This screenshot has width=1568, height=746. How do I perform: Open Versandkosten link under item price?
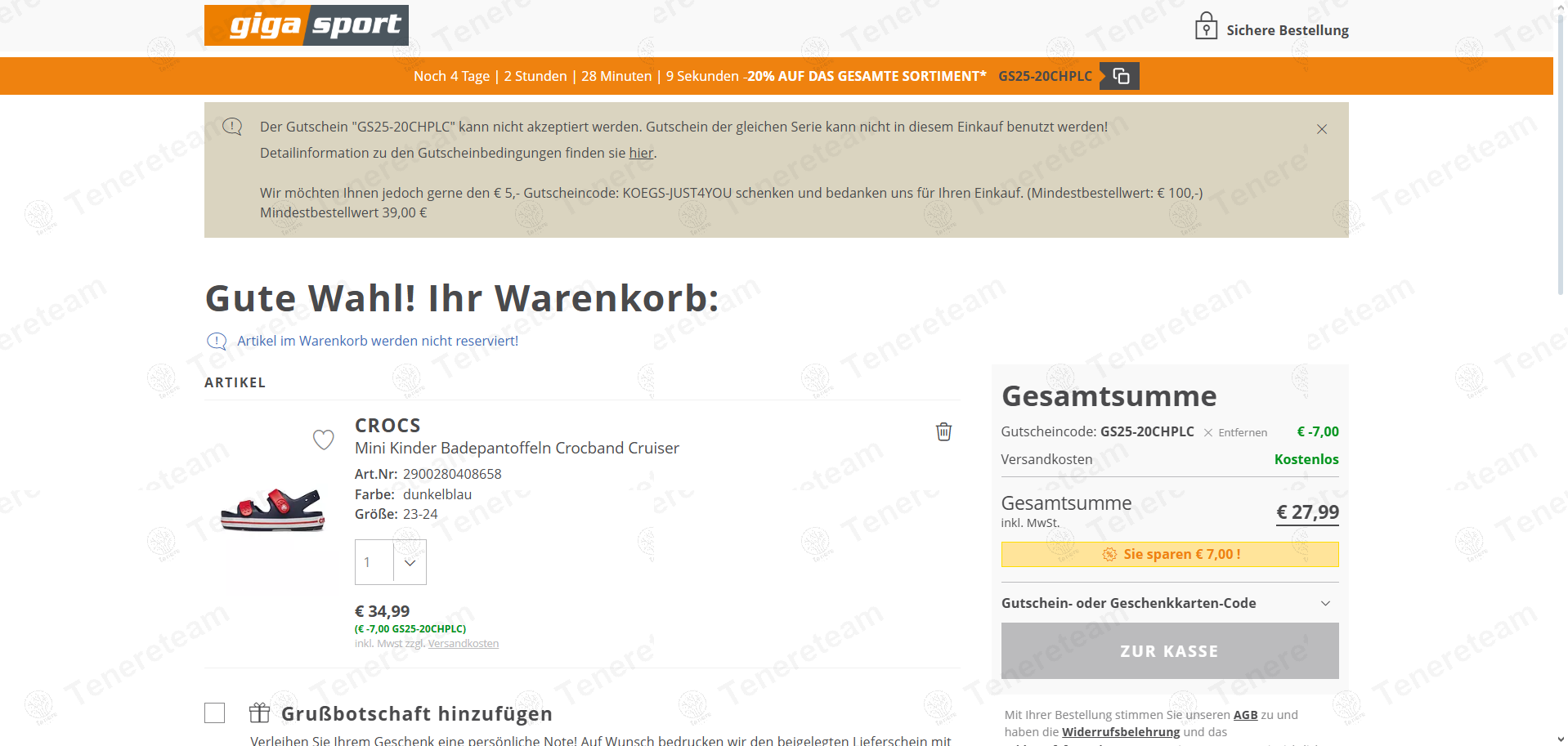(464, 644)
